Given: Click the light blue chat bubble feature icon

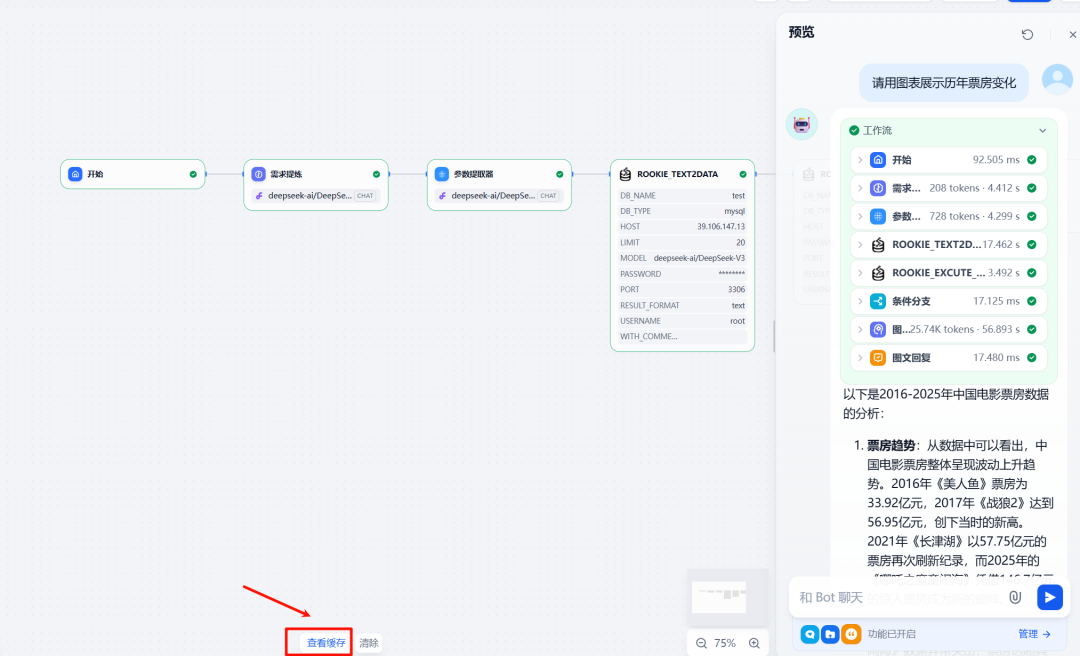Looking at the screenshot, I should (810, 634).
